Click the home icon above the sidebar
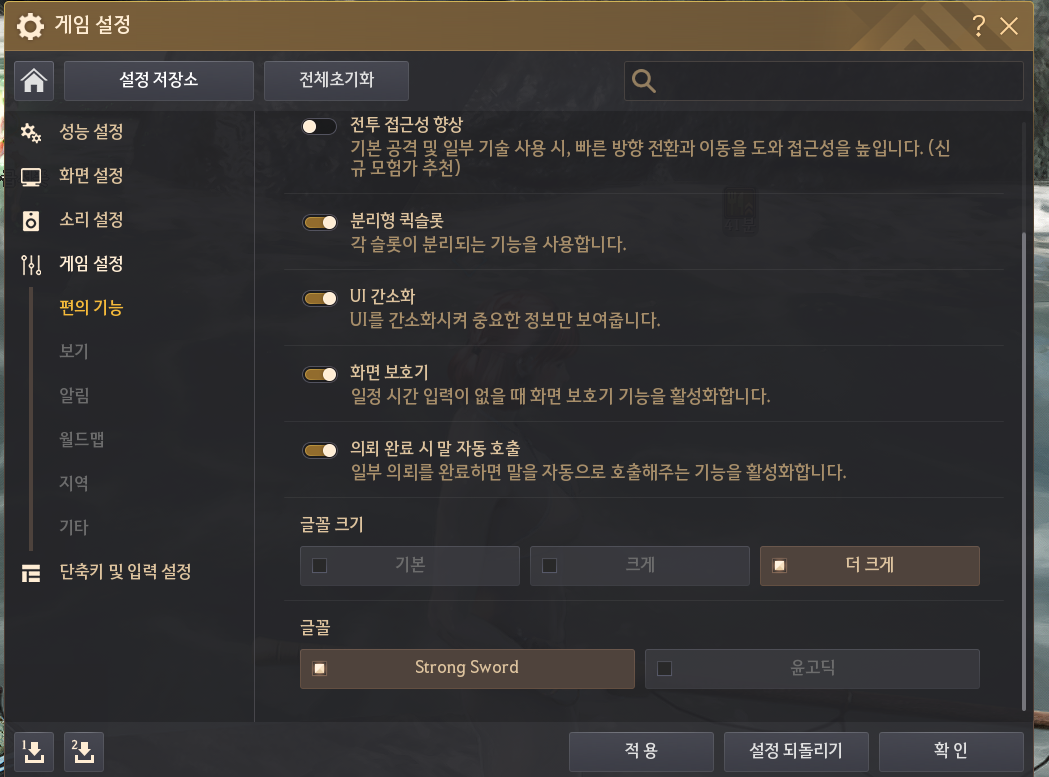Image resolution: width=1049 pixels, height=777 pixels. (x=33, y=81)
